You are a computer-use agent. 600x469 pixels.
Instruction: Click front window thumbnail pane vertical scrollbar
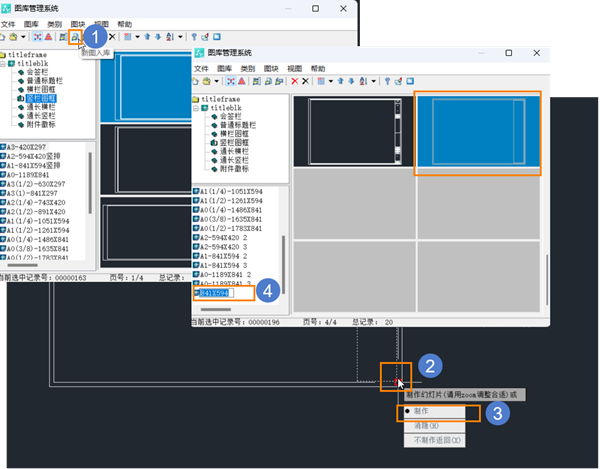coord(547,280)
